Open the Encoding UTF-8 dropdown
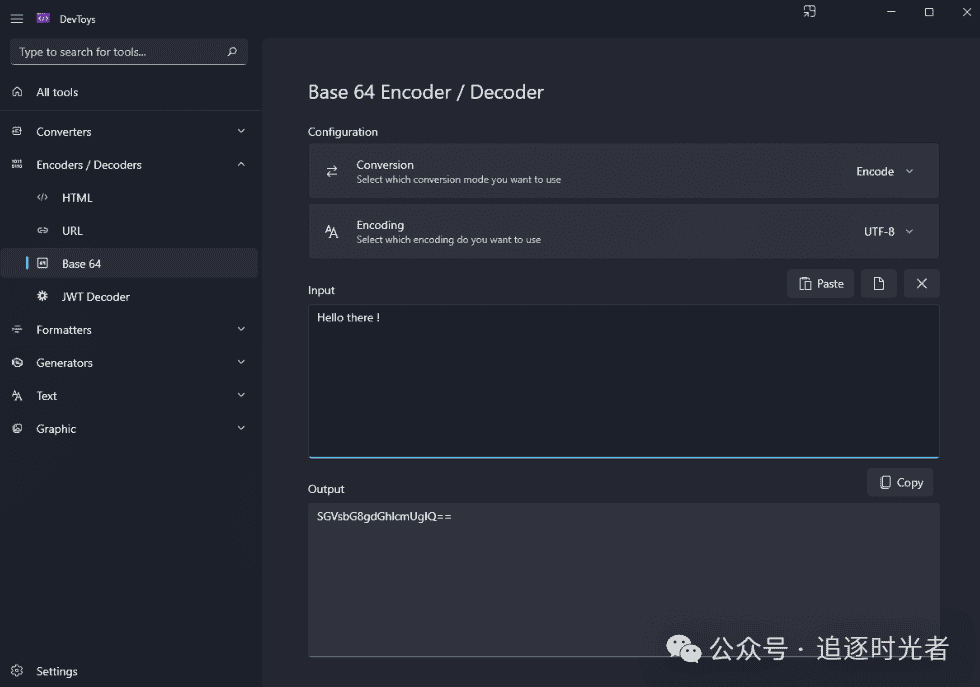The width and height of the screenshot is (980, 687). pyautogui.click(x=888, y=232)
